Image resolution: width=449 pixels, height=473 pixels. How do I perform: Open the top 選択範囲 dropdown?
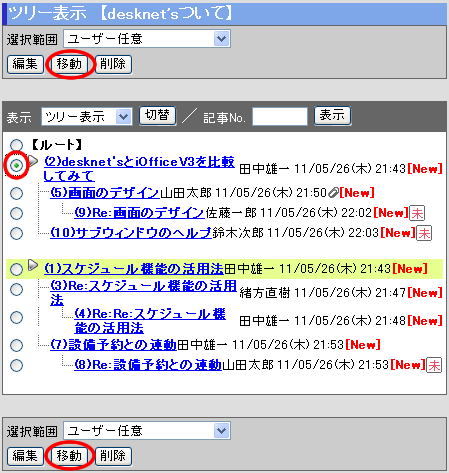[x=147, y=39]
